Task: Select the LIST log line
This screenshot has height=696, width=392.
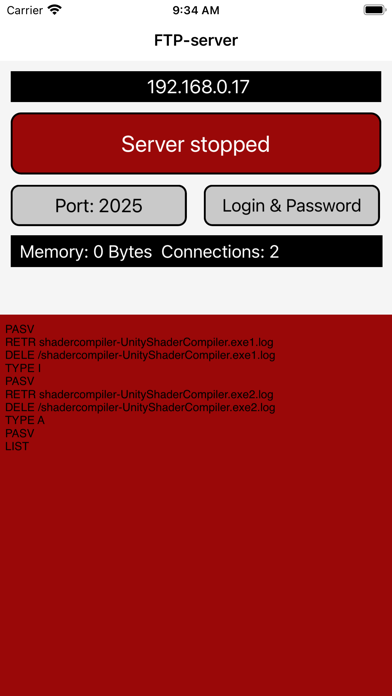Action: point(17,446)
